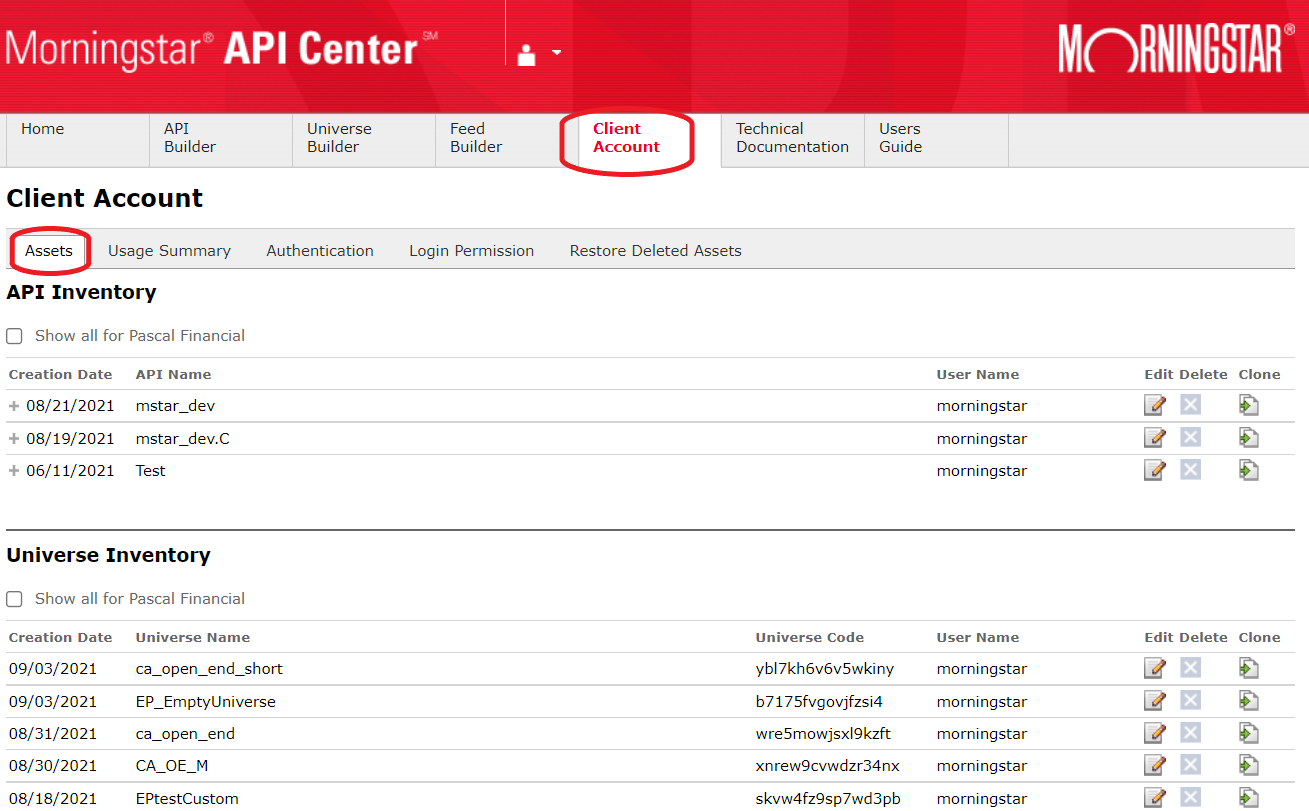
Task: Switch to the Authentication sub-tab
Action: (320, 251)
